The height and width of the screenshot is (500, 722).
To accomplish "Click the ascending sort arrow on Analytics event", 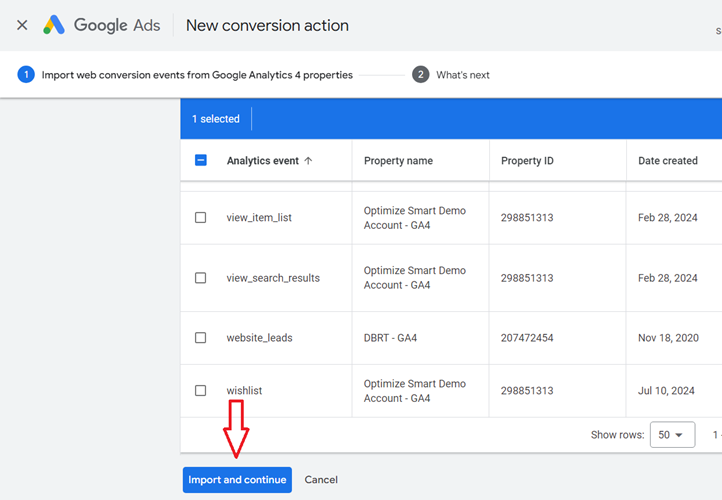I will [309, 161].
